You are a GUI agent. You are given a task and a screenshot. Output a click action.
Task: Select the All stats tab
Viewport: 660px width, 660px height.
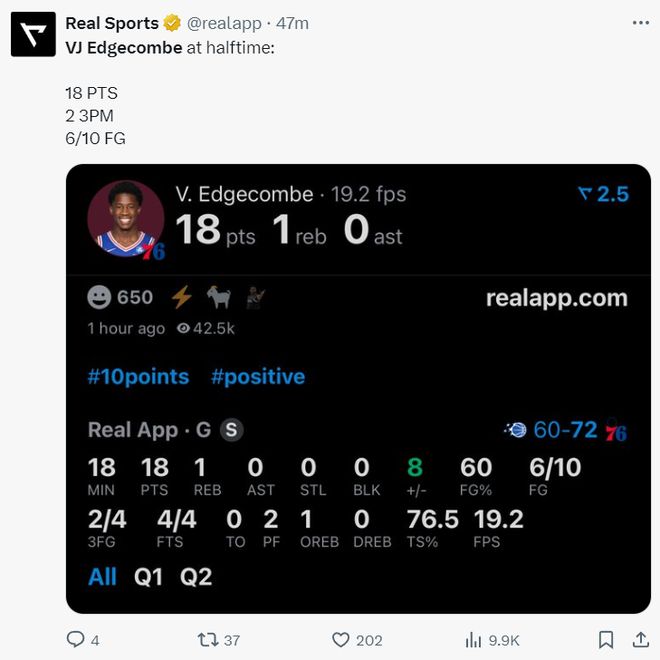[102, 577]
